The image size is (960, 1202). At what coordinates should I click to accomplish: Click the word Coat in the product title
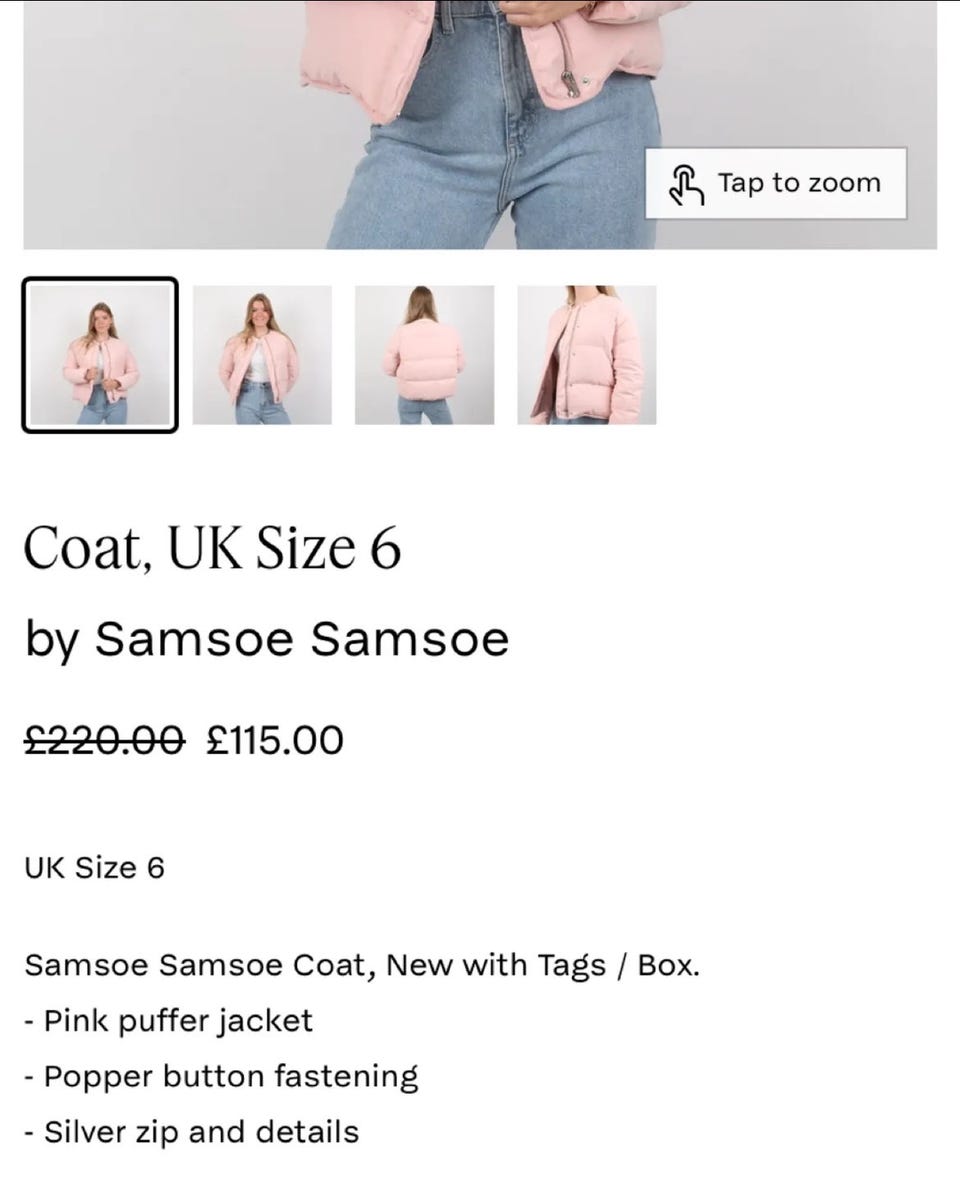(x=87, y=548)
